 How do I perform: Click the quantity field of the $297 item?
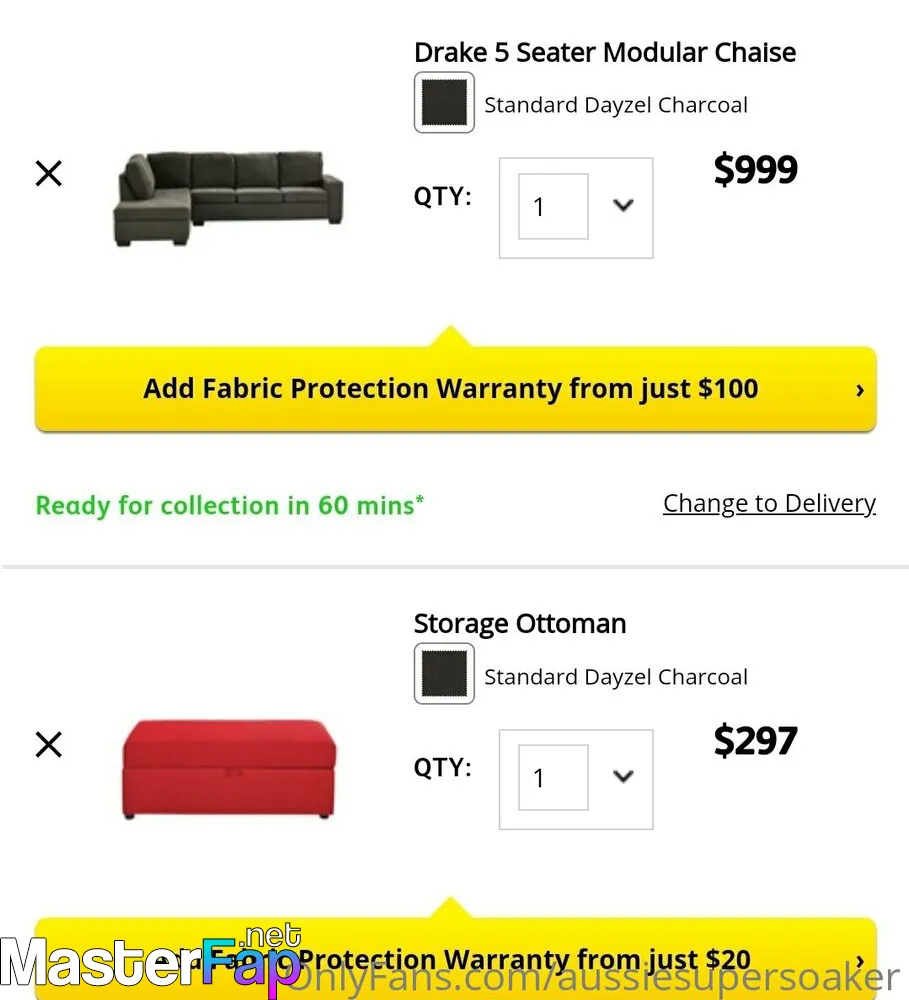(x=553, y=777)
